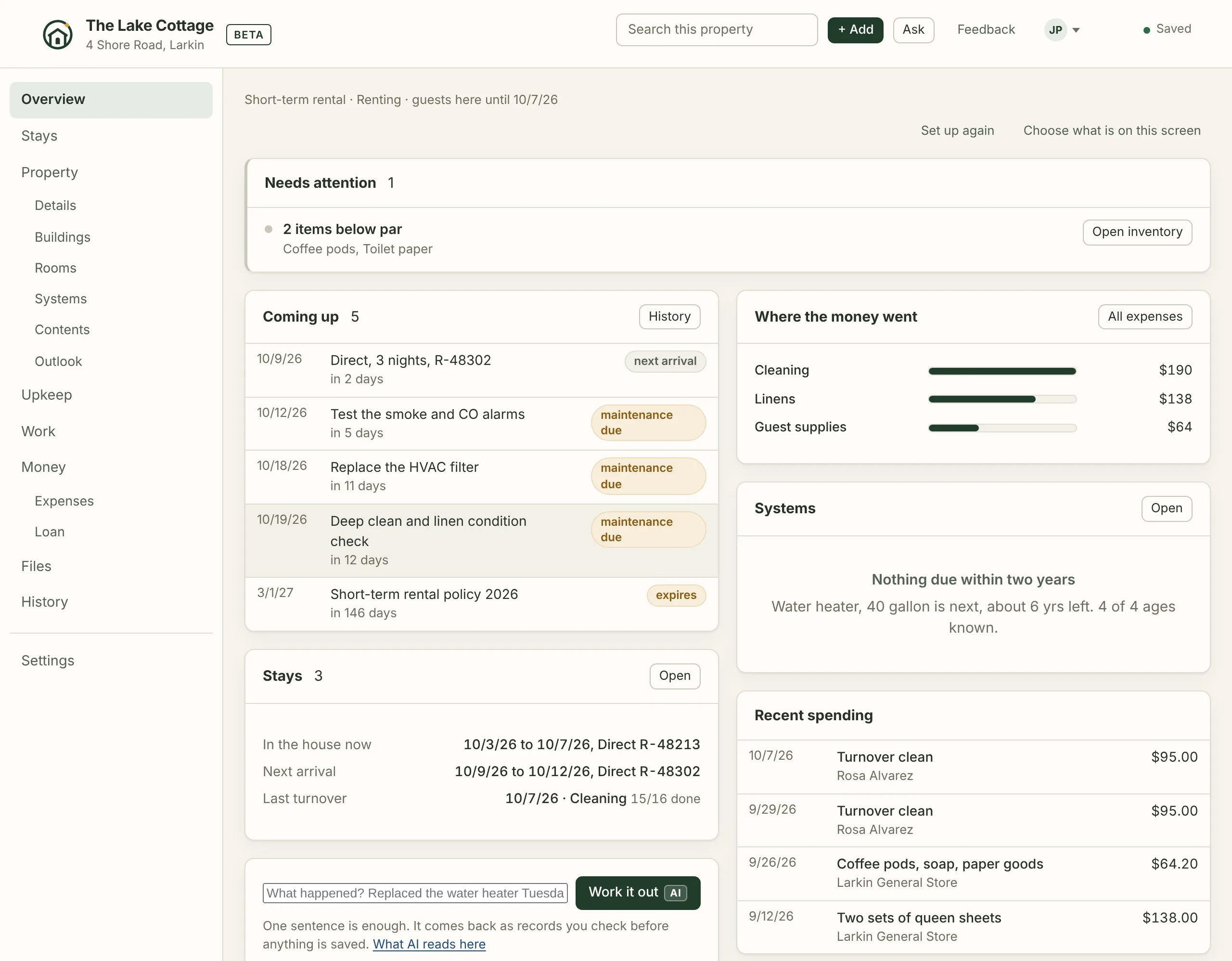Click the + Add button
Image resolution: width=1232 pixels, height=961 pixels.
click(855, 30)
